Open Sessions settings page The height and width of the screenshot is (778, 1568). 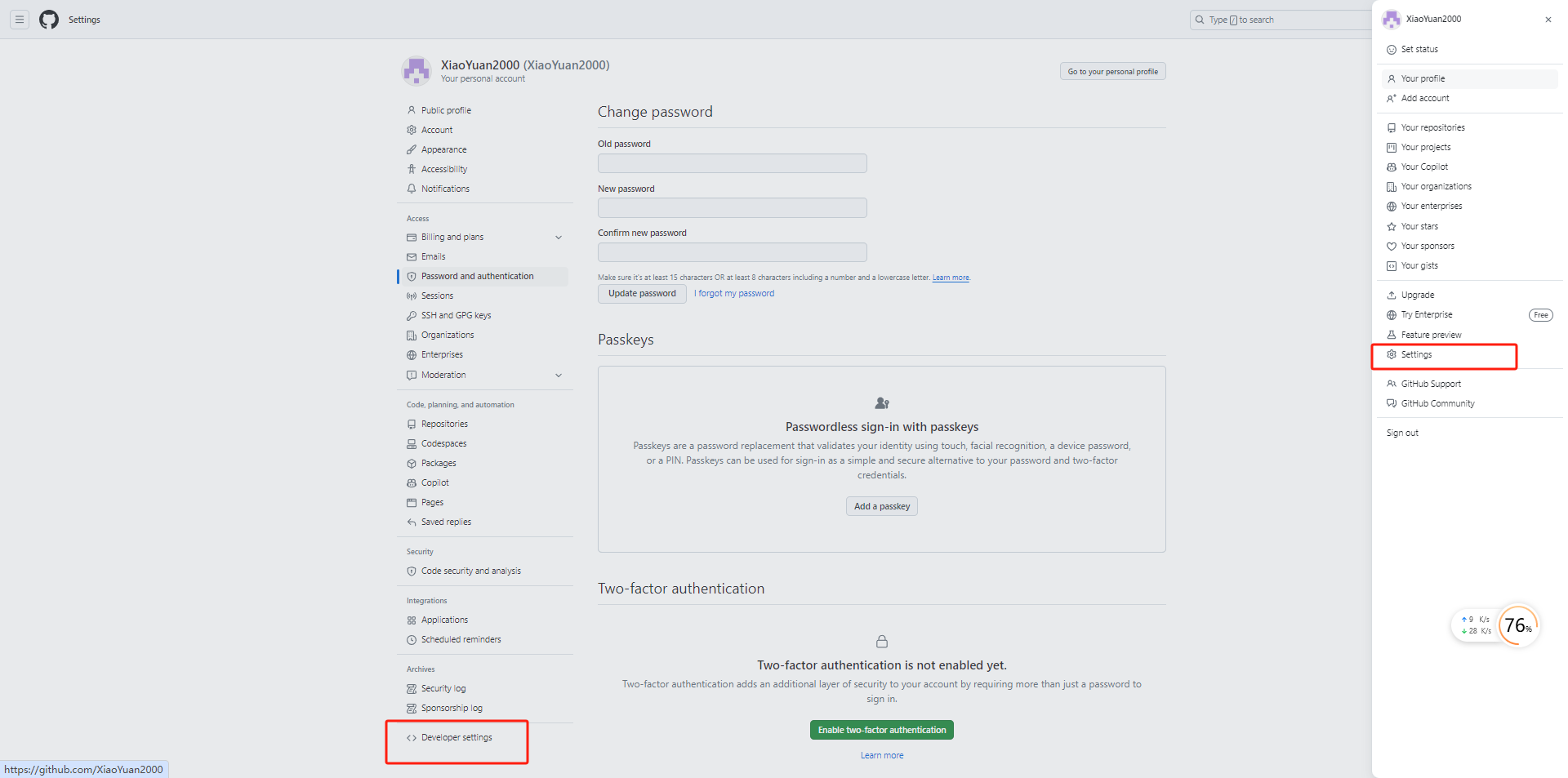pos(437,296)
